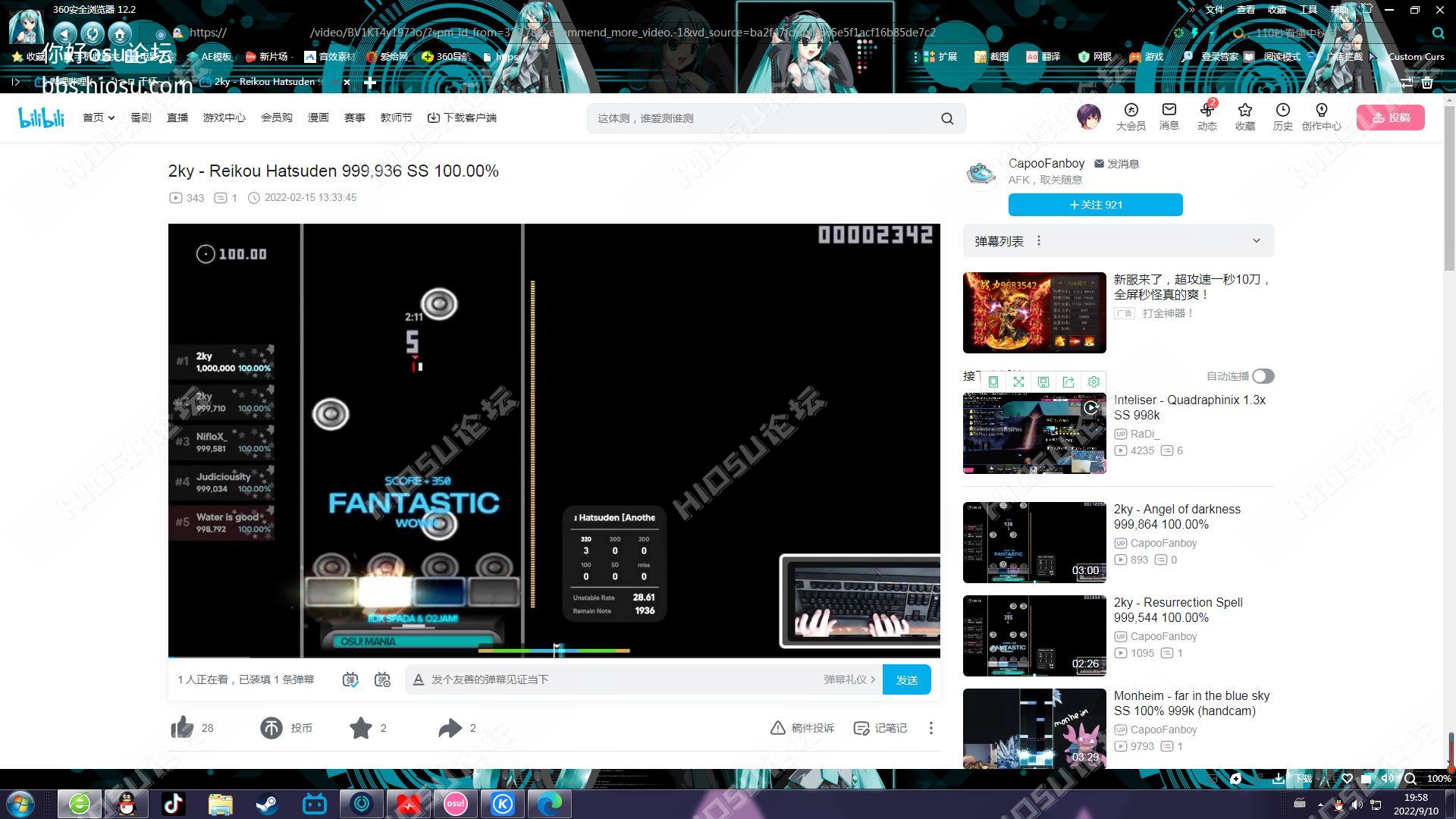Open the user avatar profile

[1089, 117]
